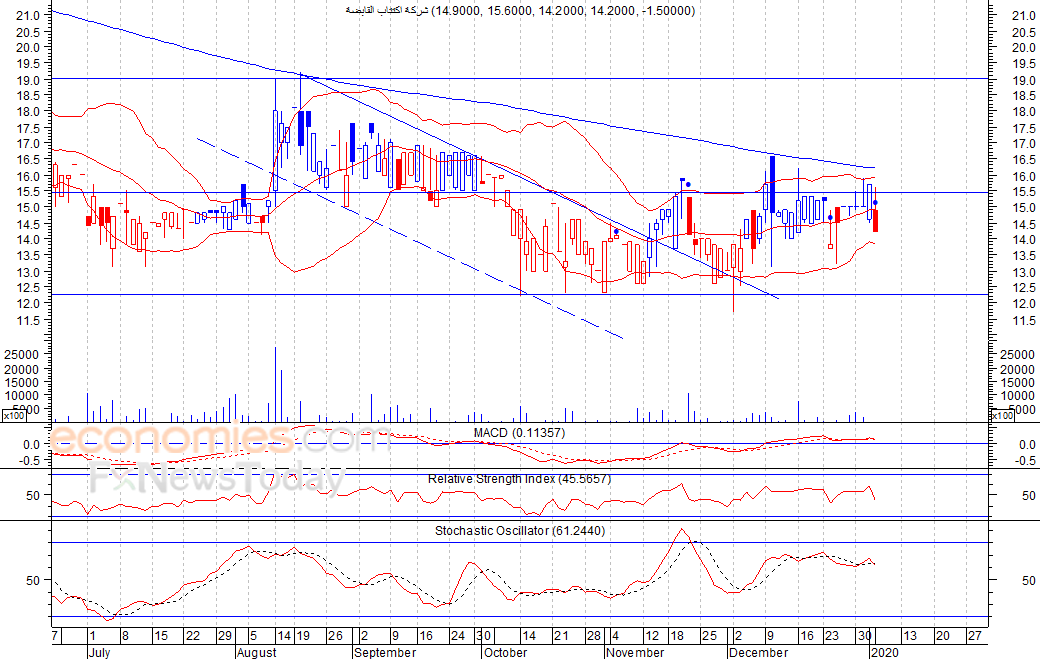Click the MACD indicator title label
The image size is (1040, 659).
click(x=519, y=433)
